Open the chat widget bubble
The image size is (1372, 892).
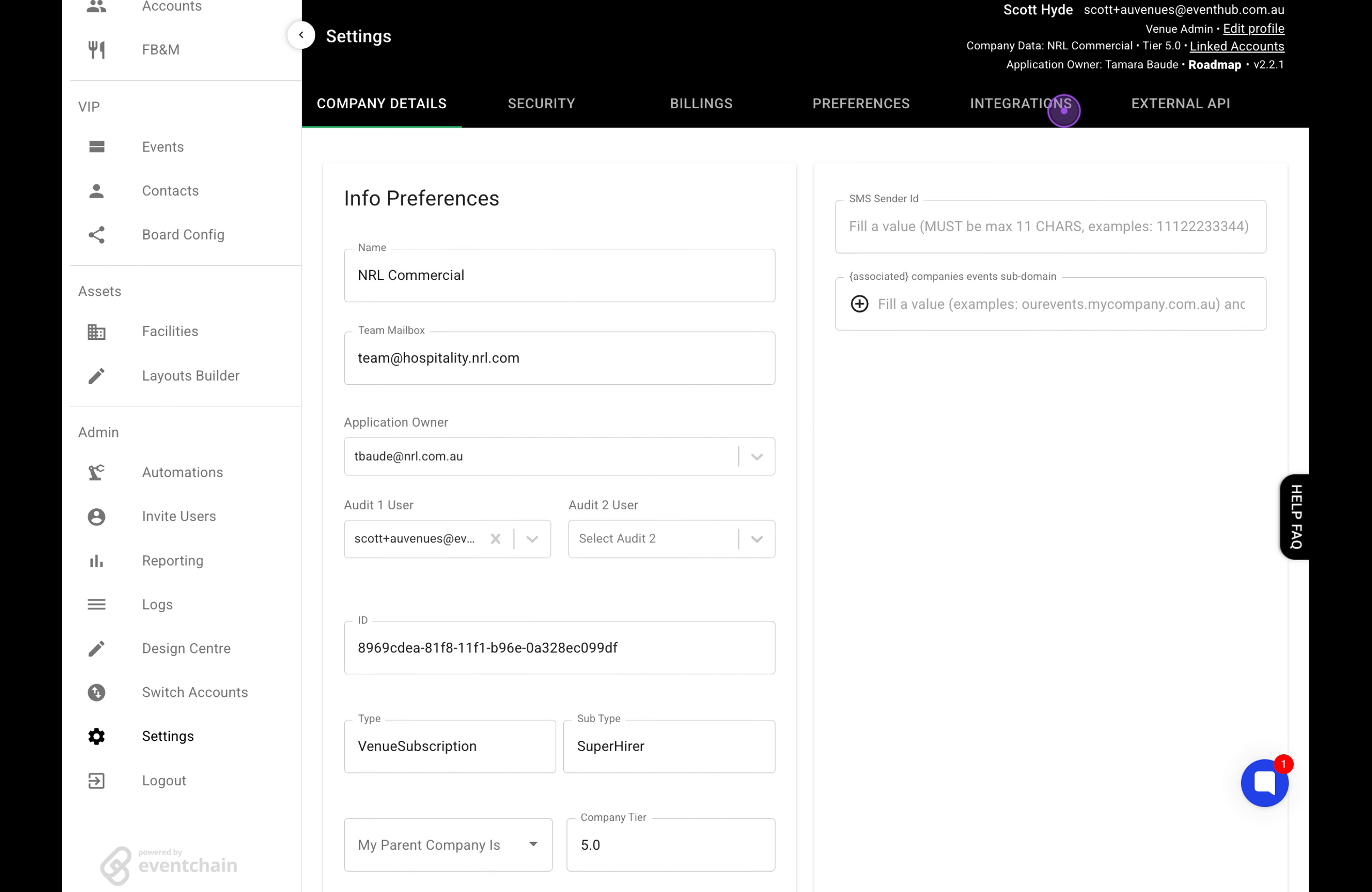click(1264, 783)
